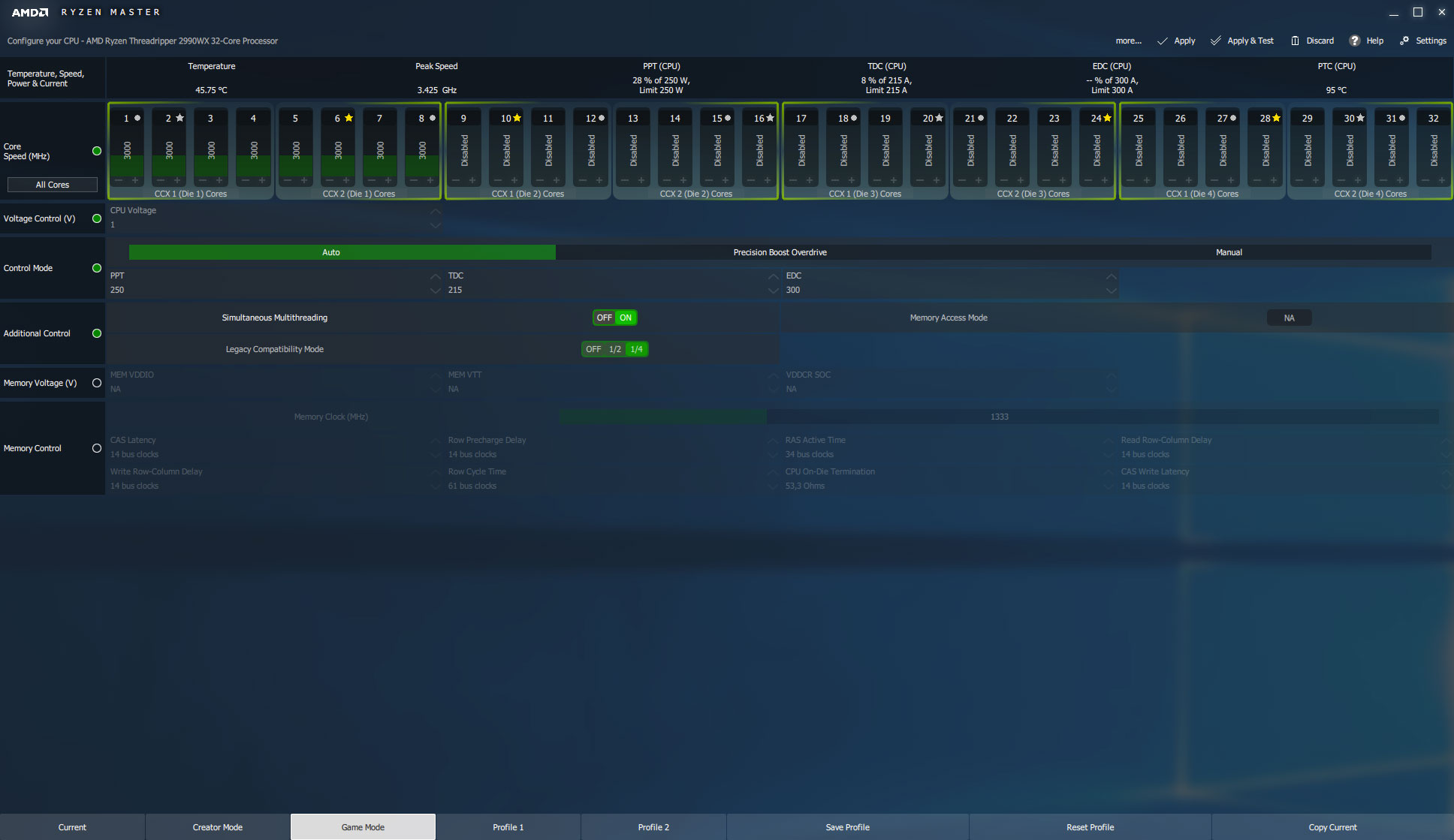Viewport: 1454px width, 840px height.
Task: Switch to Creator Mode tab
Action: coord(217,827)
